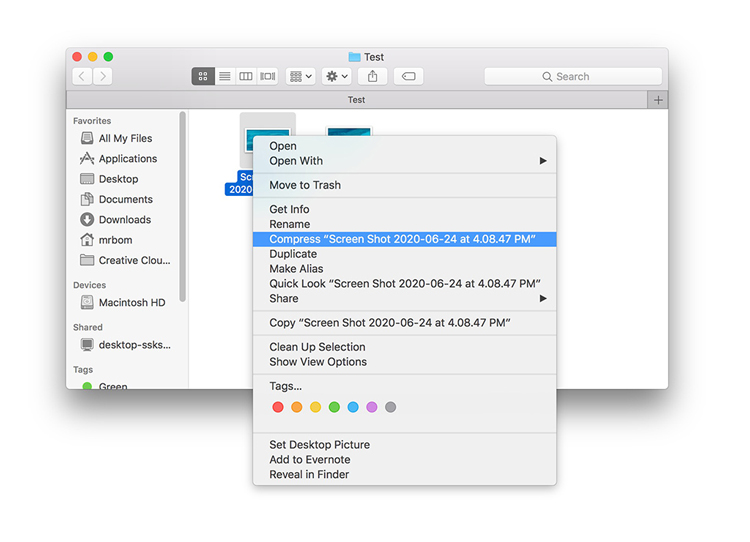Click the Downloads arrow icon

coord(87,220)
